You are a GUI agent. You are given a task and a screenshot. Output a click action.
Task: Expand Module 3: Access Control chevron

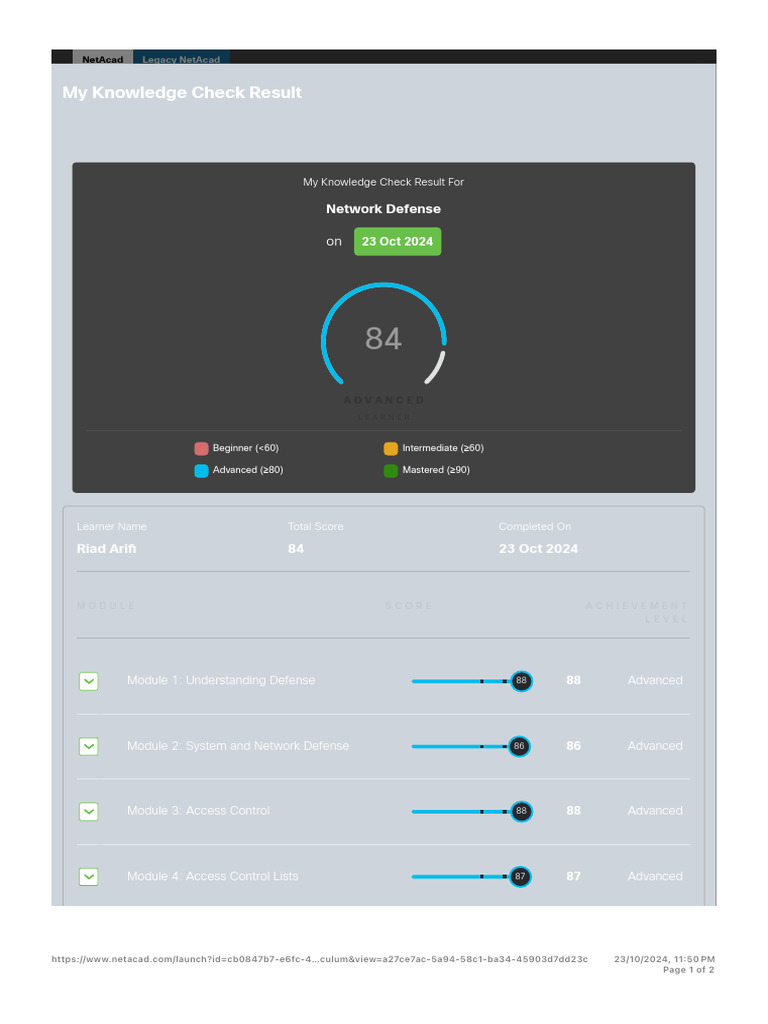click(89, 812)
